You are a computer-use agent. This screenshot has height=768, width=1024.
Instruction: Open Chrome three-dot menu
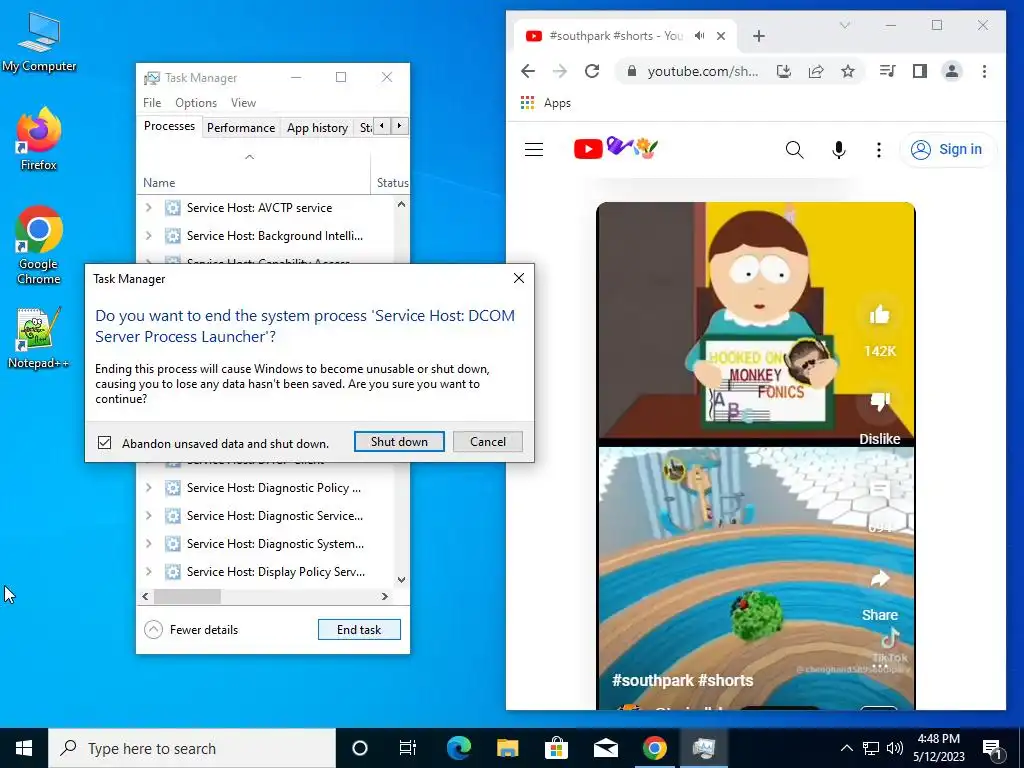pos(984,71)
